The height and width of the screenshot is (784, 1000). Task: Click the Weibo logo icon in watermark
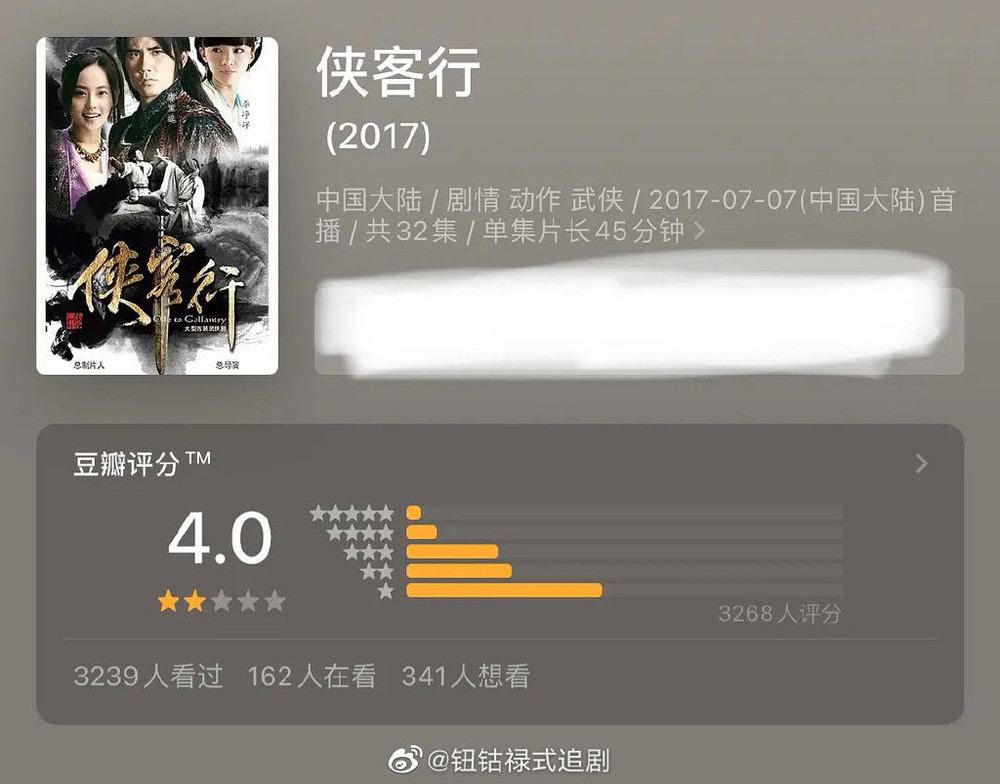(405, 760)
